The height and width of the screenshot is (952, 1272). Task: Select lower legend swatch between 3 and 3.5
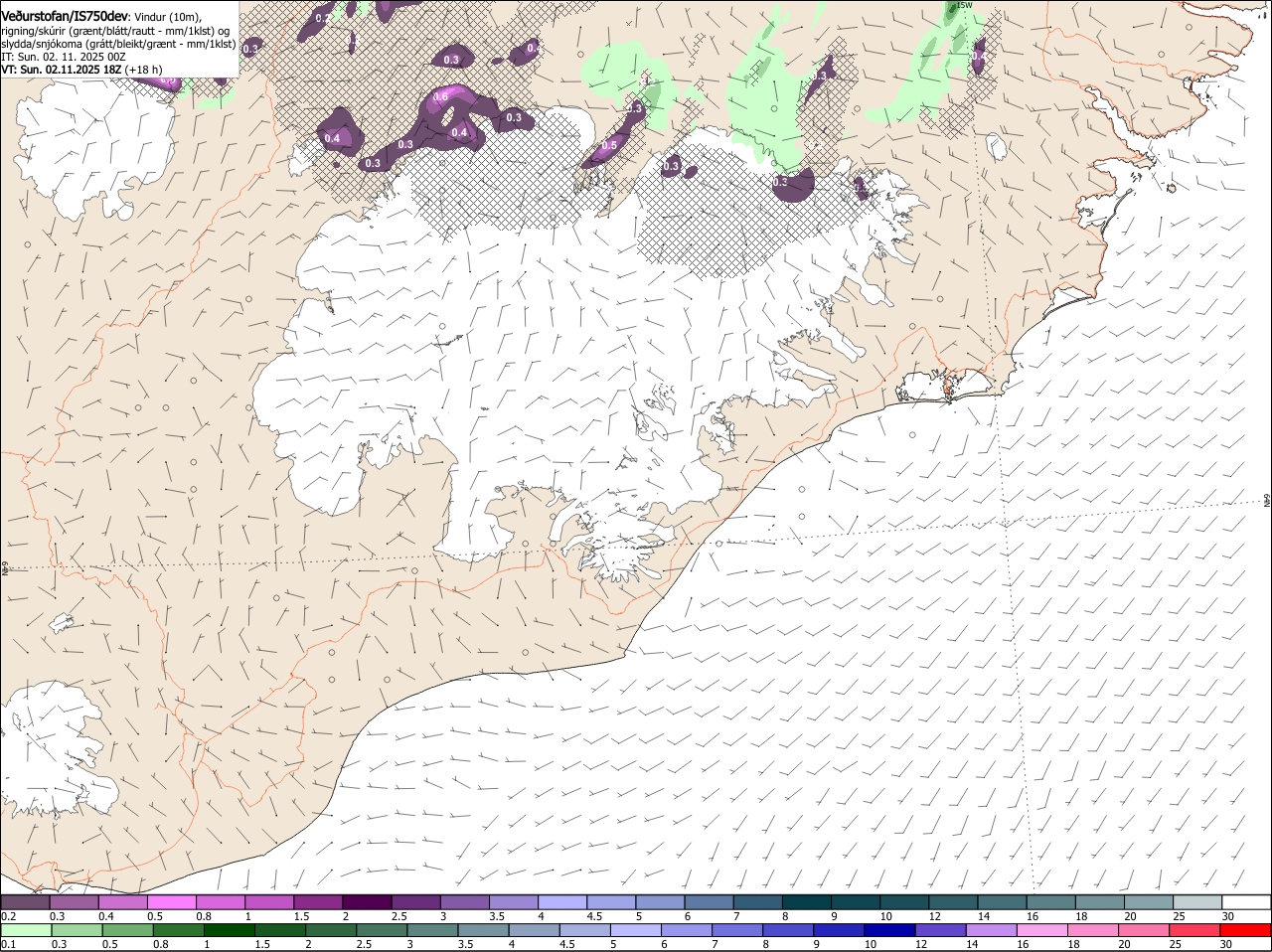[432, 930]
